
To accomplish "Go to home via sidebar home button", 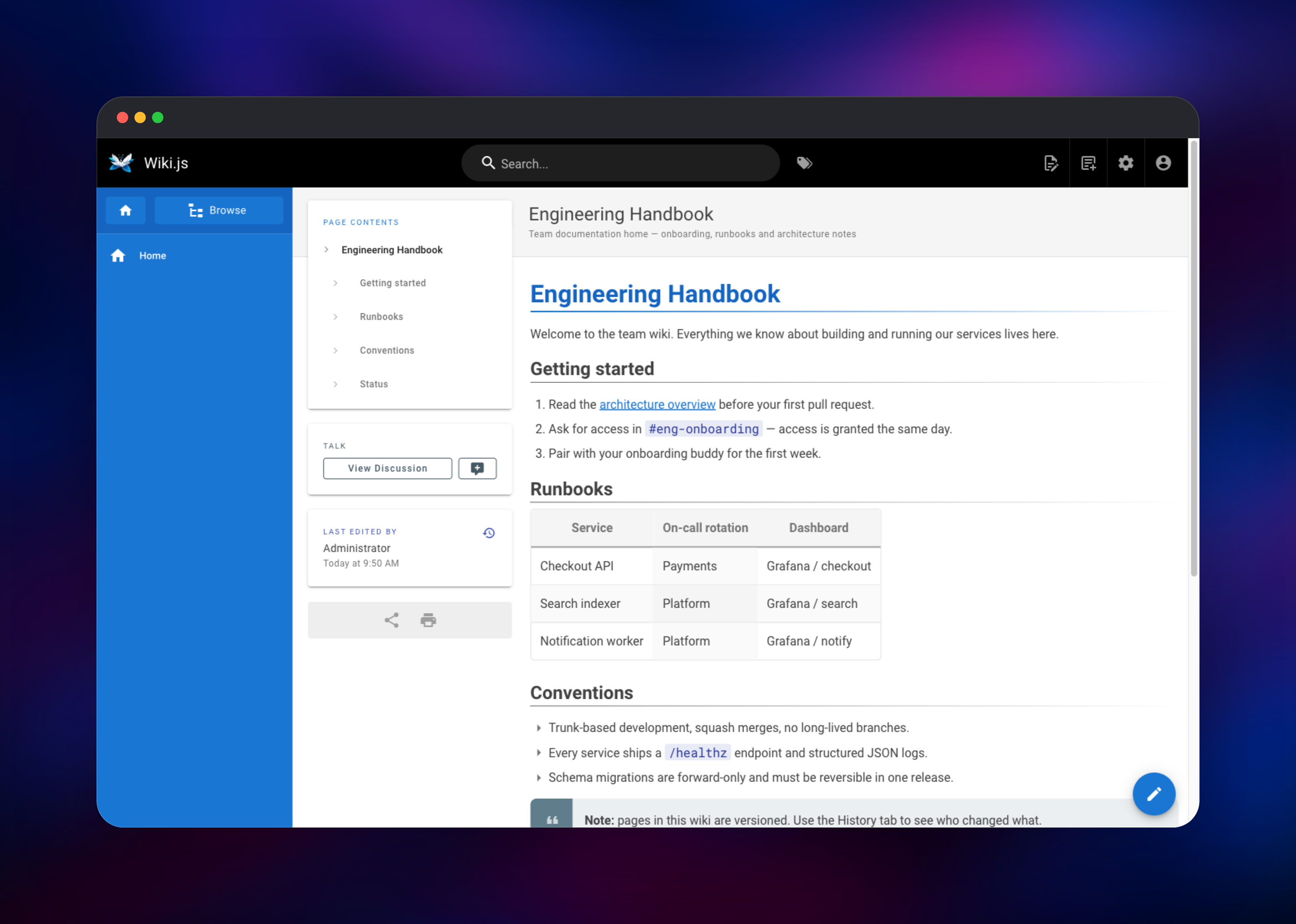I will coord(125,210).
